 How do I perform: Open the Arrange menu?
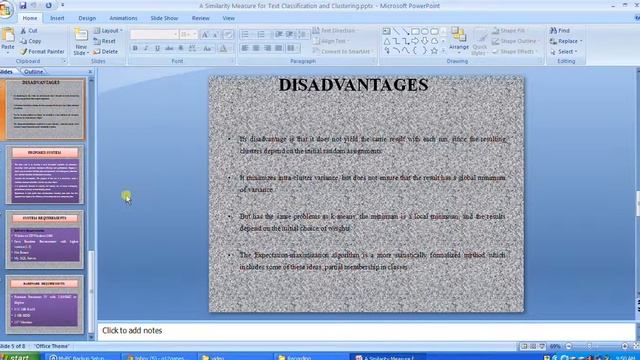(459, 40)
